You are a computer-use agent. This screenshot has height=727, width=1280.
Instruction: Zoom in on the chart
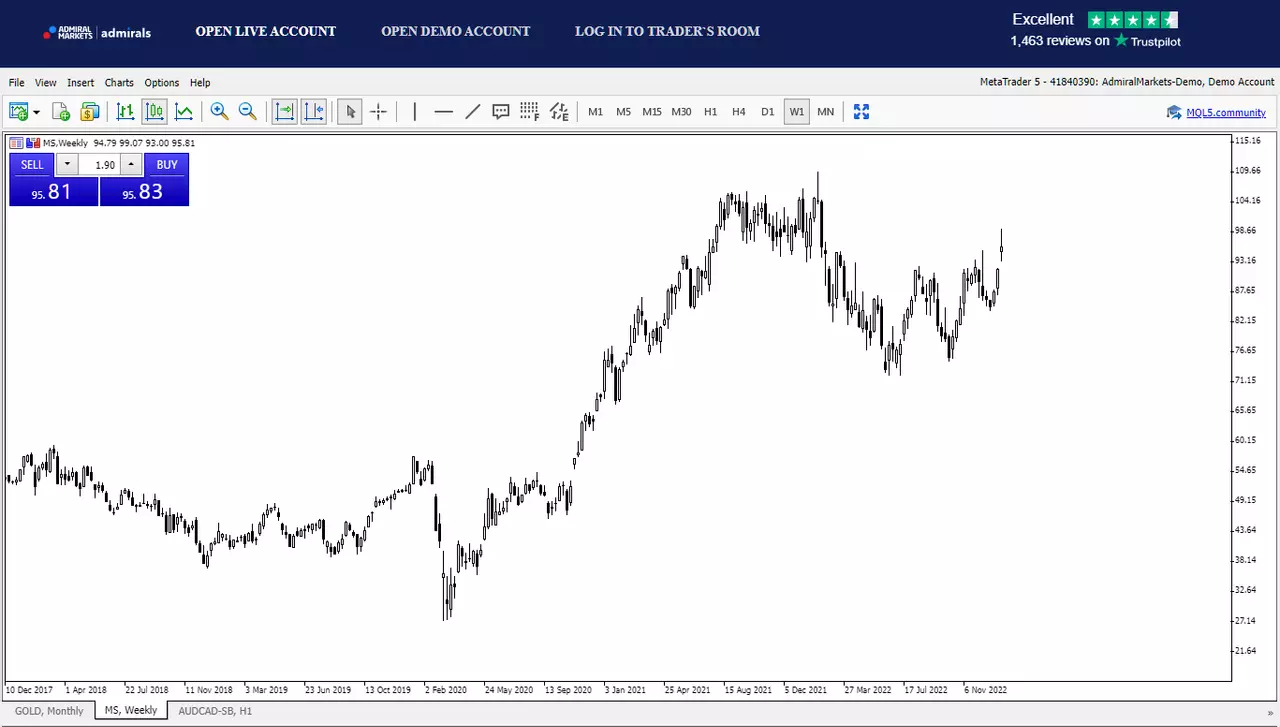(x=219, y=112)
